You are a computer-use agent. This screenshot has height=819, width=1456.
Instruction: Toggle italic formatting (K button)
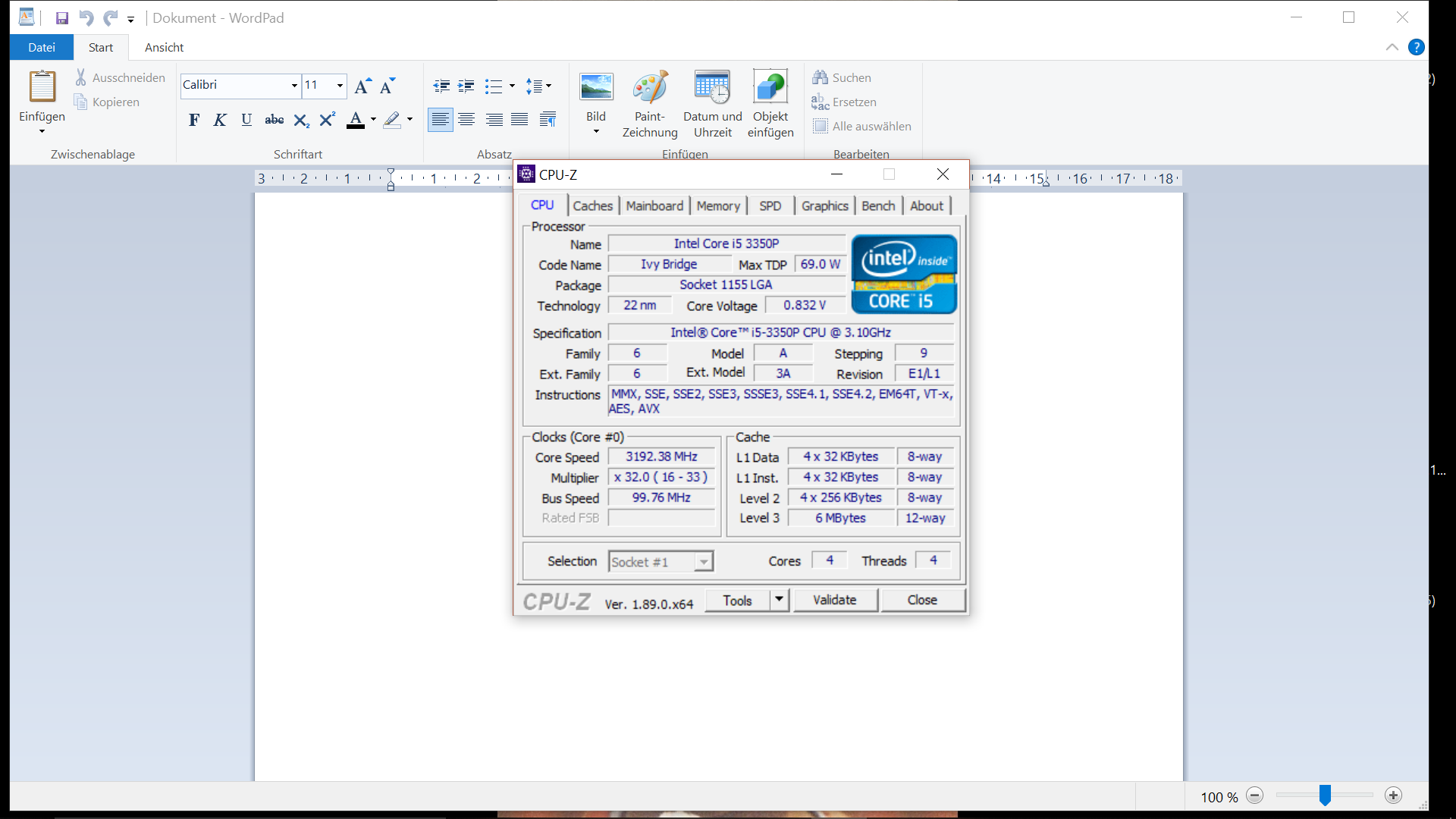point(220,120)
